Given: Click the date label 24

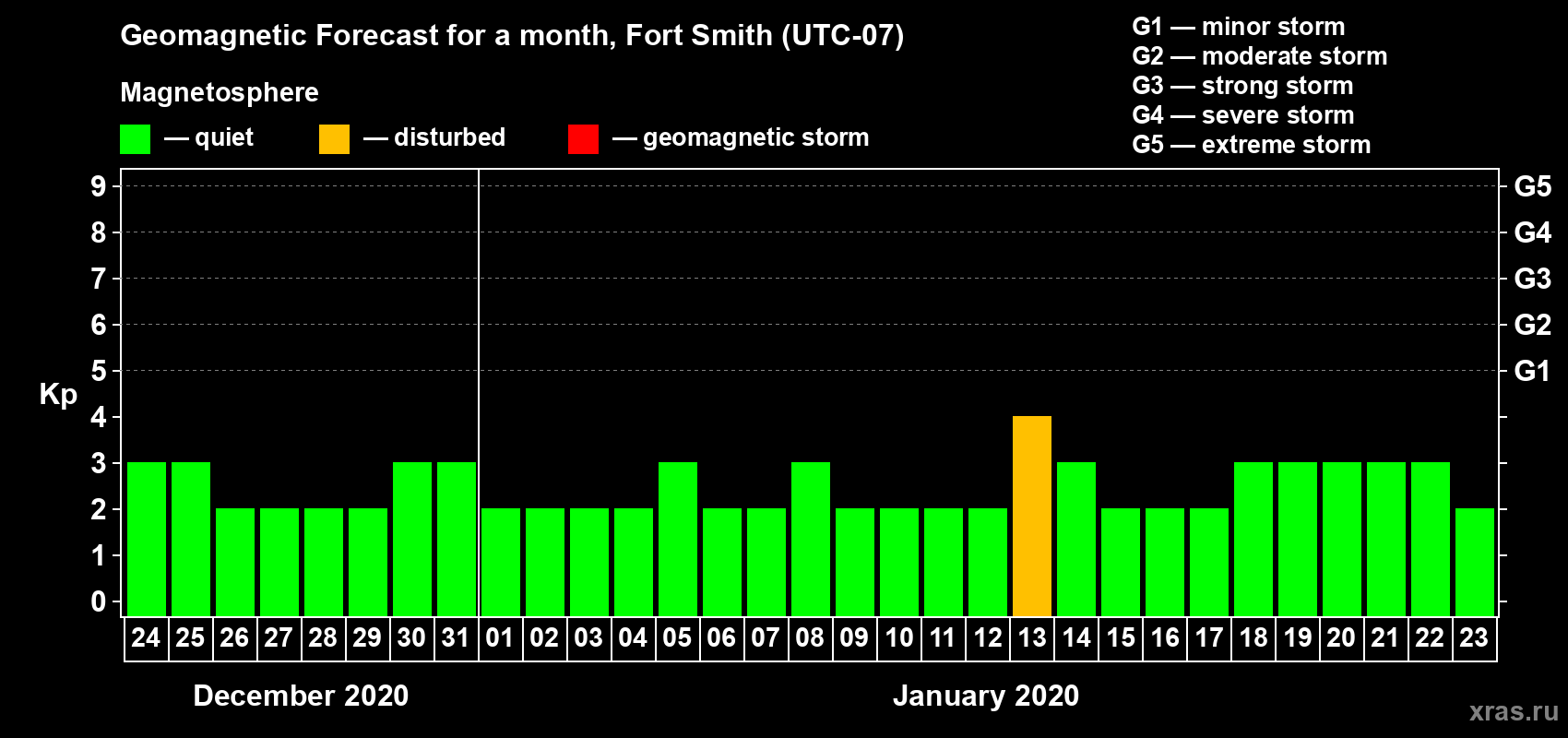Looking at the screenshot, I should point(146,638).
